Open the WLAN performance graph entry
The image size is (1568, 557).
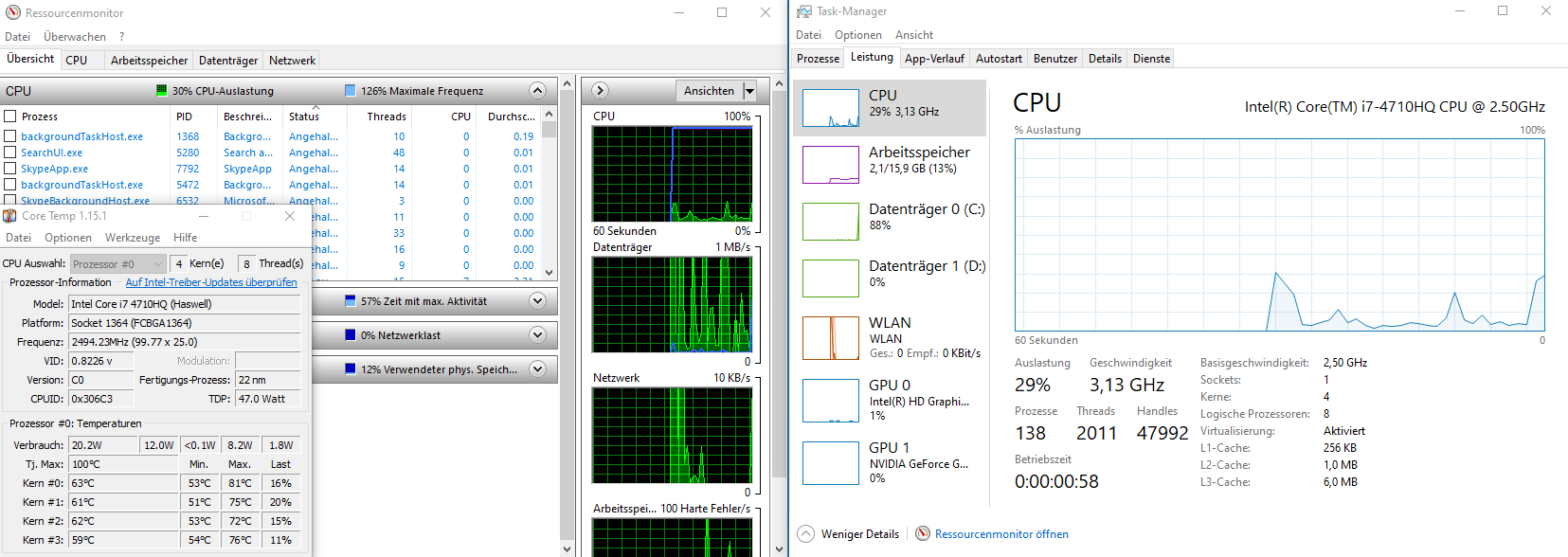(830, 338)
